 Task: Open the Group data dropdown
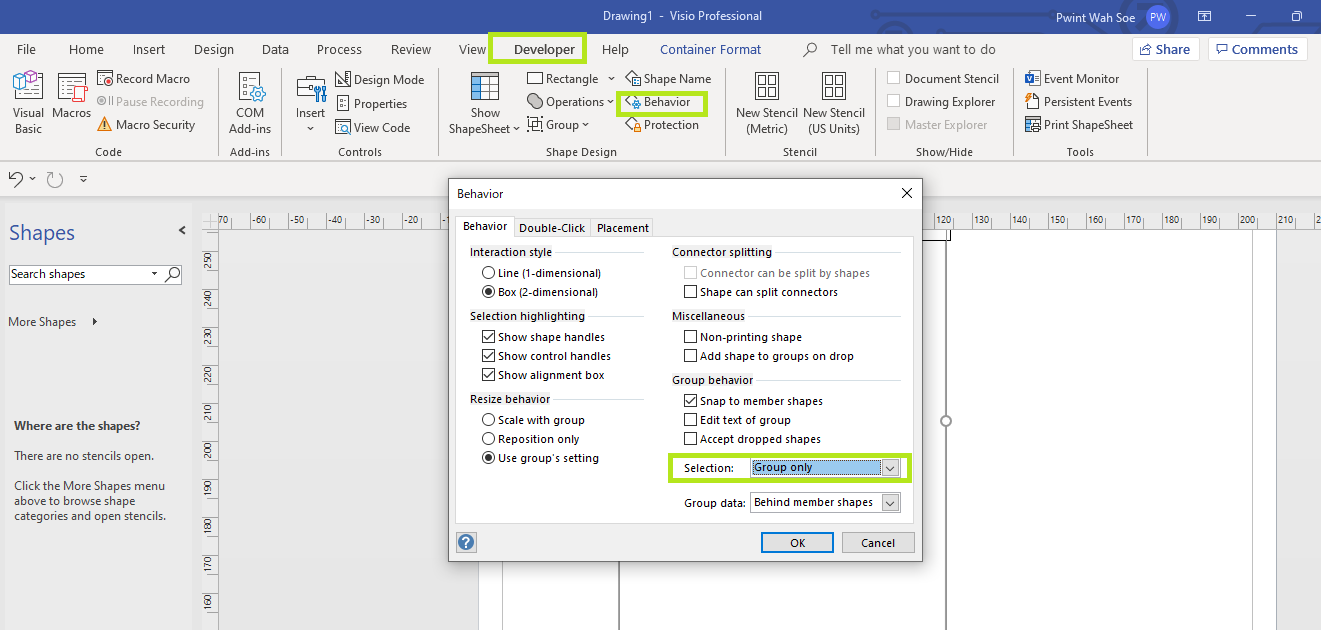point(888,502)
